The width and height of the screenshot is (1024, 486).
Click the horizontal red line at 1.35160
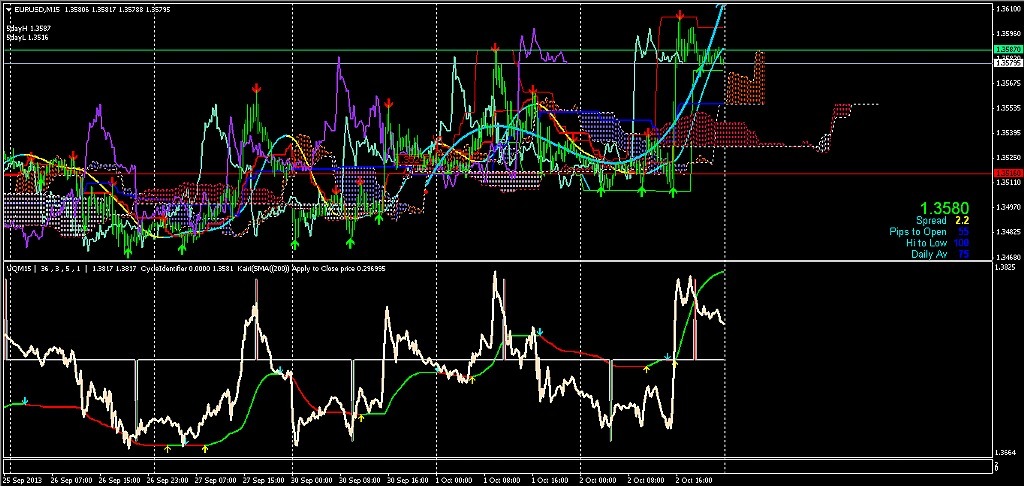click(x=496, y=173)
